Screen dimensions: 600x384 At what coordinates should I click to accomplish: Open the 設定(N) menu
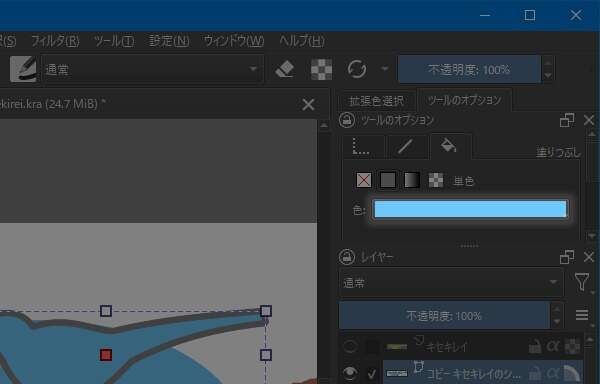pyautogui.click(x=169, y=41)
